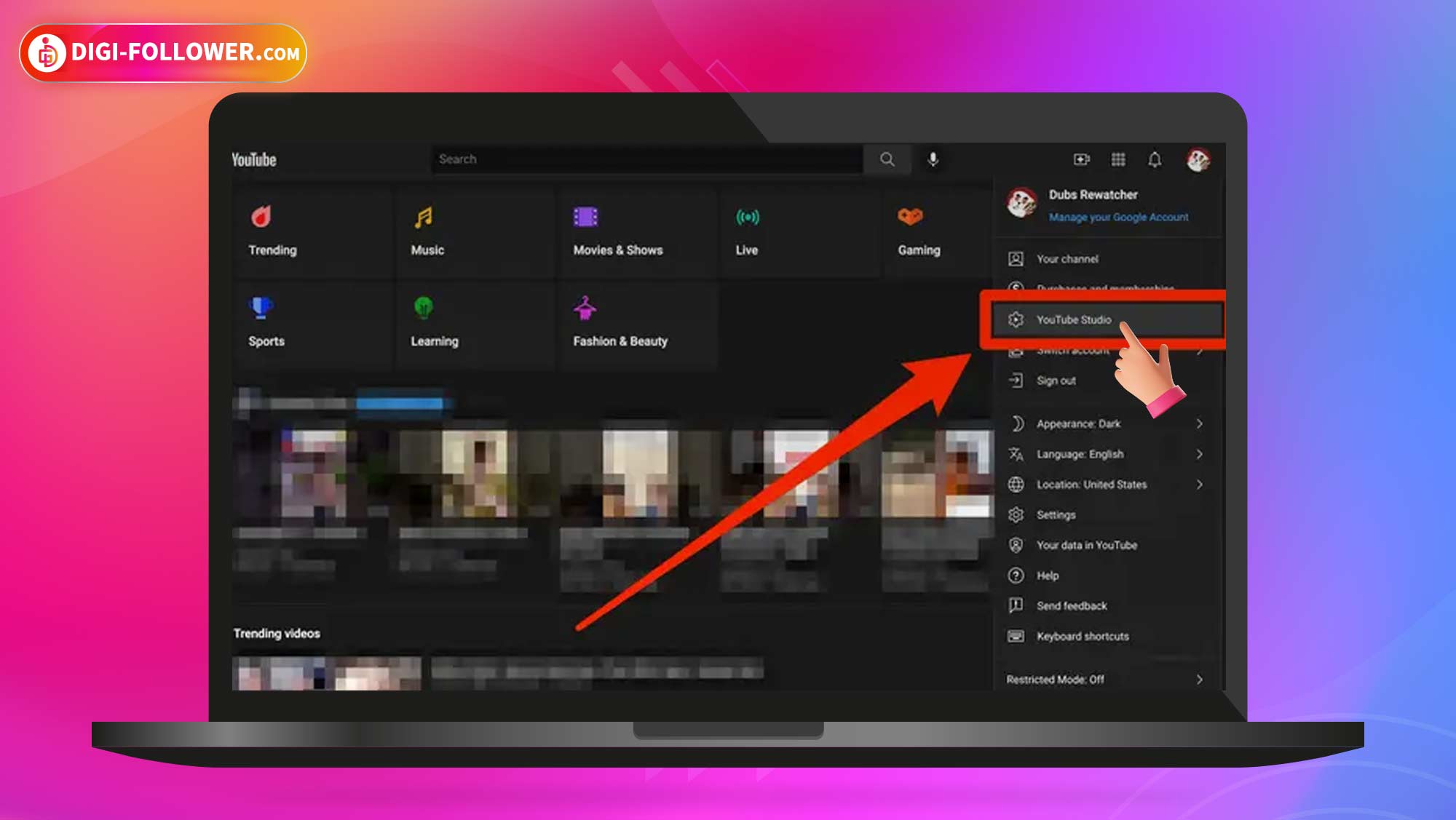Click the create video upload icon
Viewport: 1456px width, 820px height.
(1082, 158)
